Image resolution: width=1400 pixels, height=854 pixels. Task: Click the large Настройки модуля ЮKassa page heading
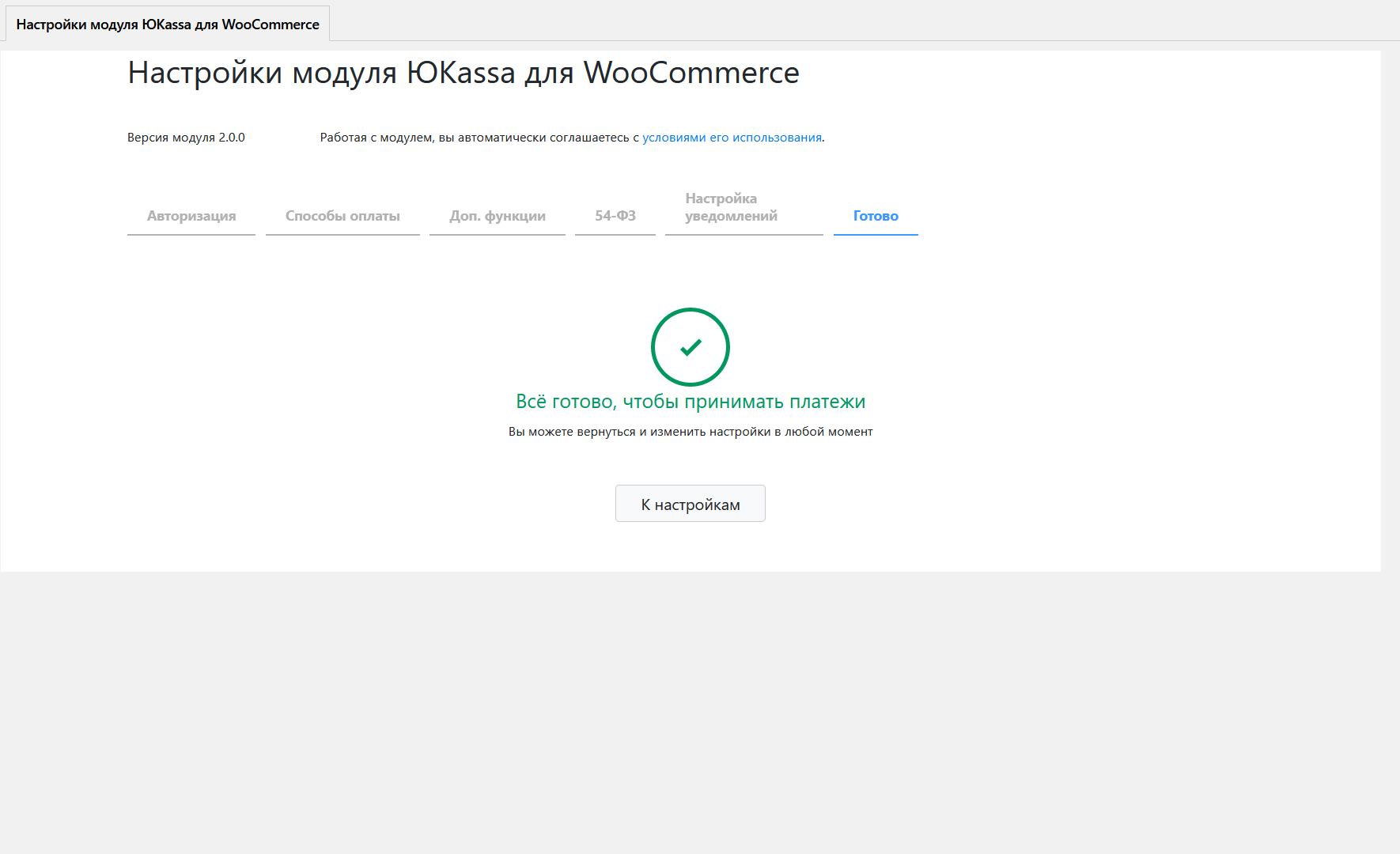pos(464,73)
